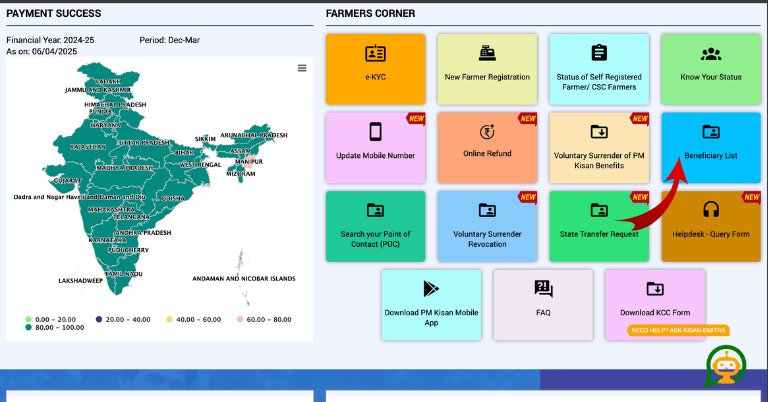Click the Lakshadweep map label
Image resolution: width=768 pixels, height=402 pixels.
pos(81,281)
